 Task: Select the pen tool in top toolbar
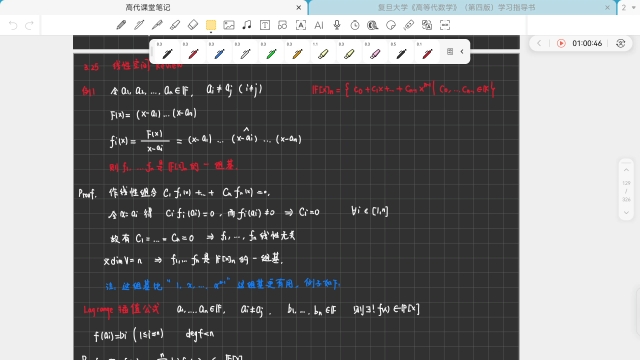point(121,25)
